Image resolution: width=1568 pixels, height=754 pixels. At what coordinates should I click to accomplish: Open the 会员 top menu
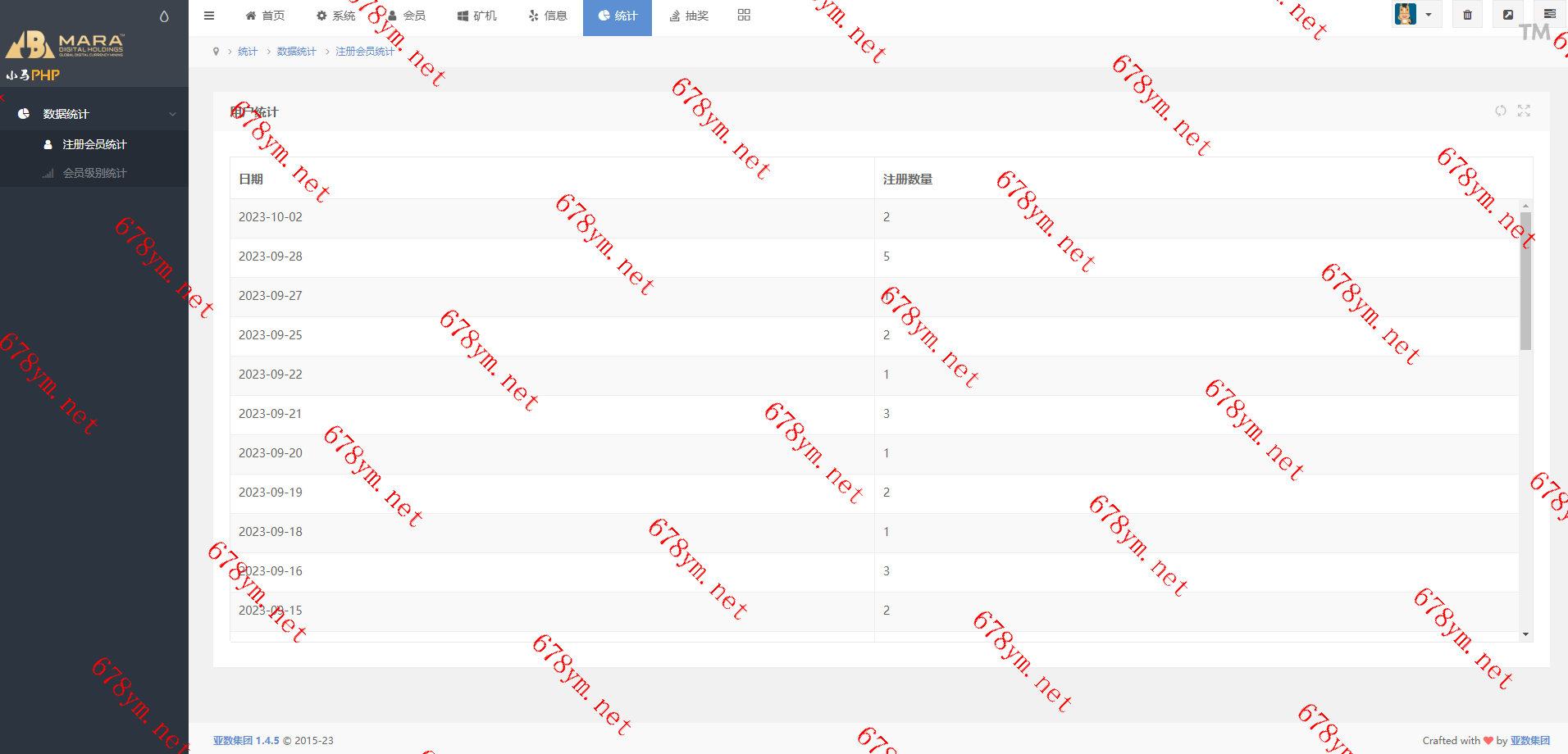coord(407,16)
